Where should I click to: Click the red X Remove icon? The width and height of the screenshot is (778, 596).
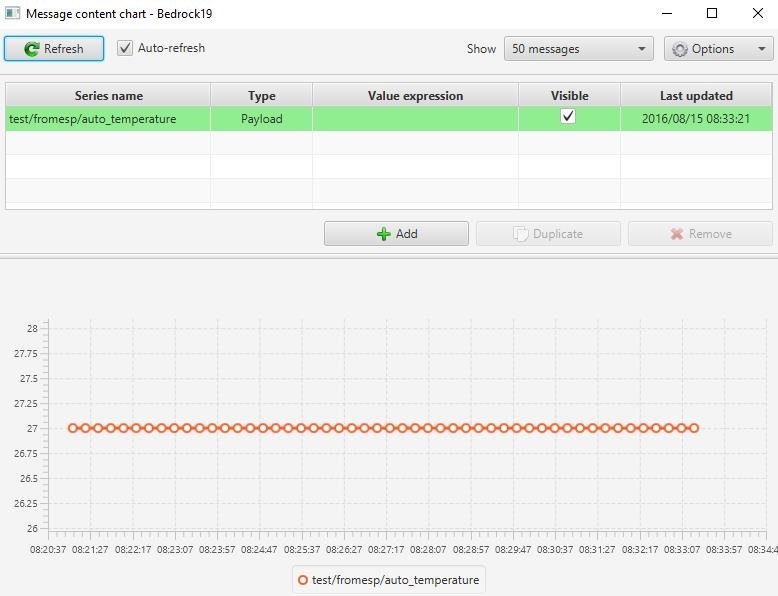click(677, 234)
